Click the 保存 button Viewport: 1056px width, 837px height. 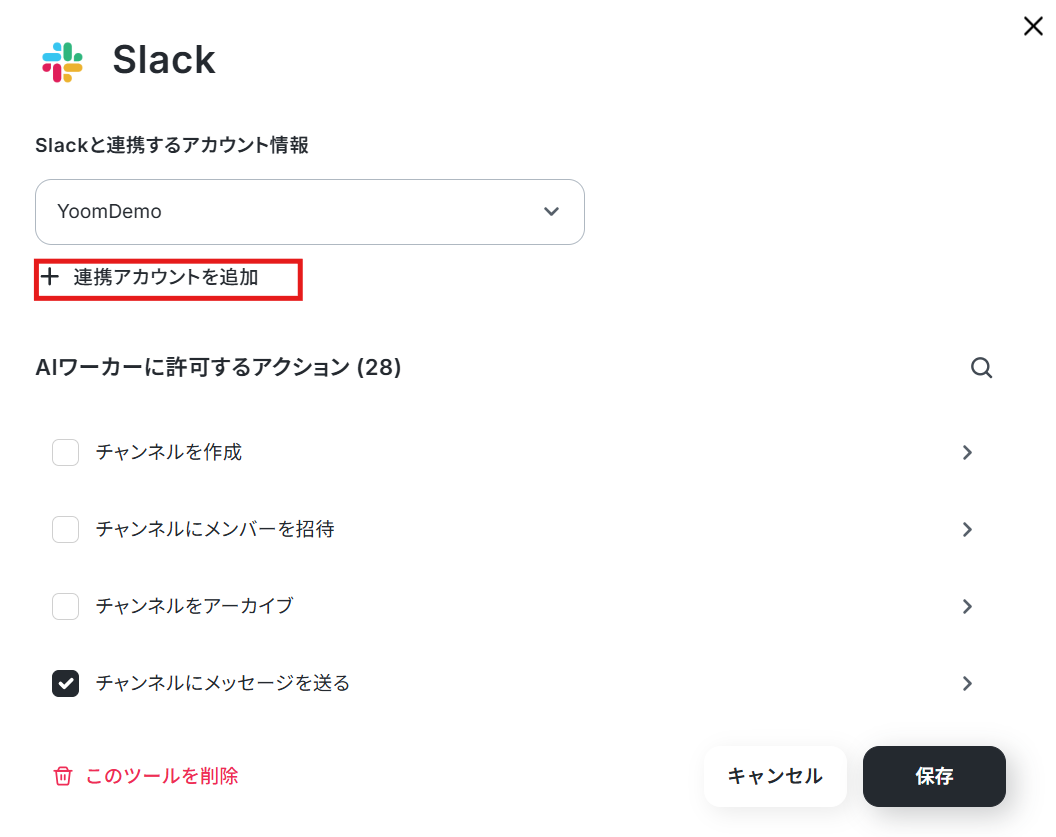click(934, 776)
